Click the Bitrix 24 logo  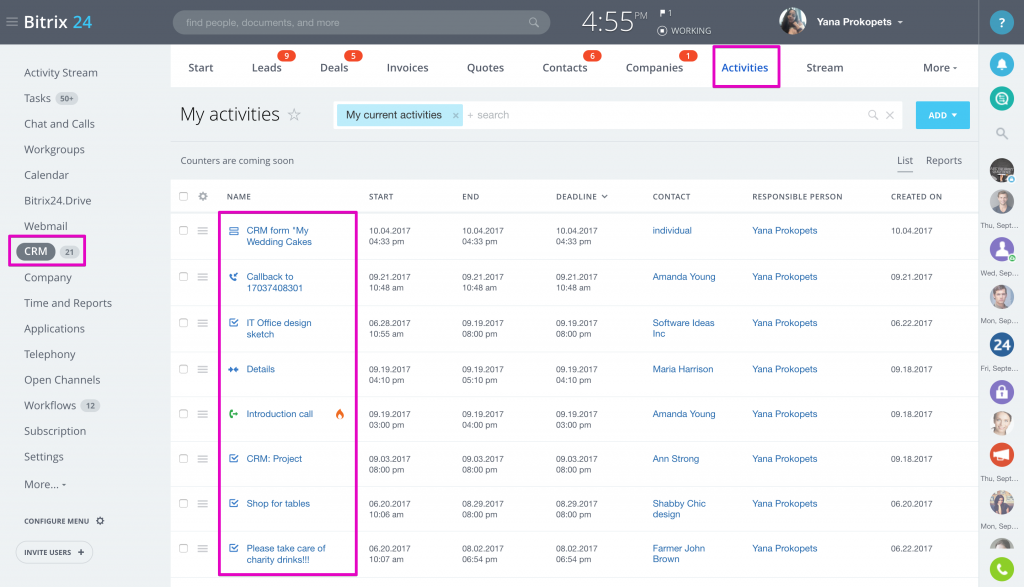57,22
